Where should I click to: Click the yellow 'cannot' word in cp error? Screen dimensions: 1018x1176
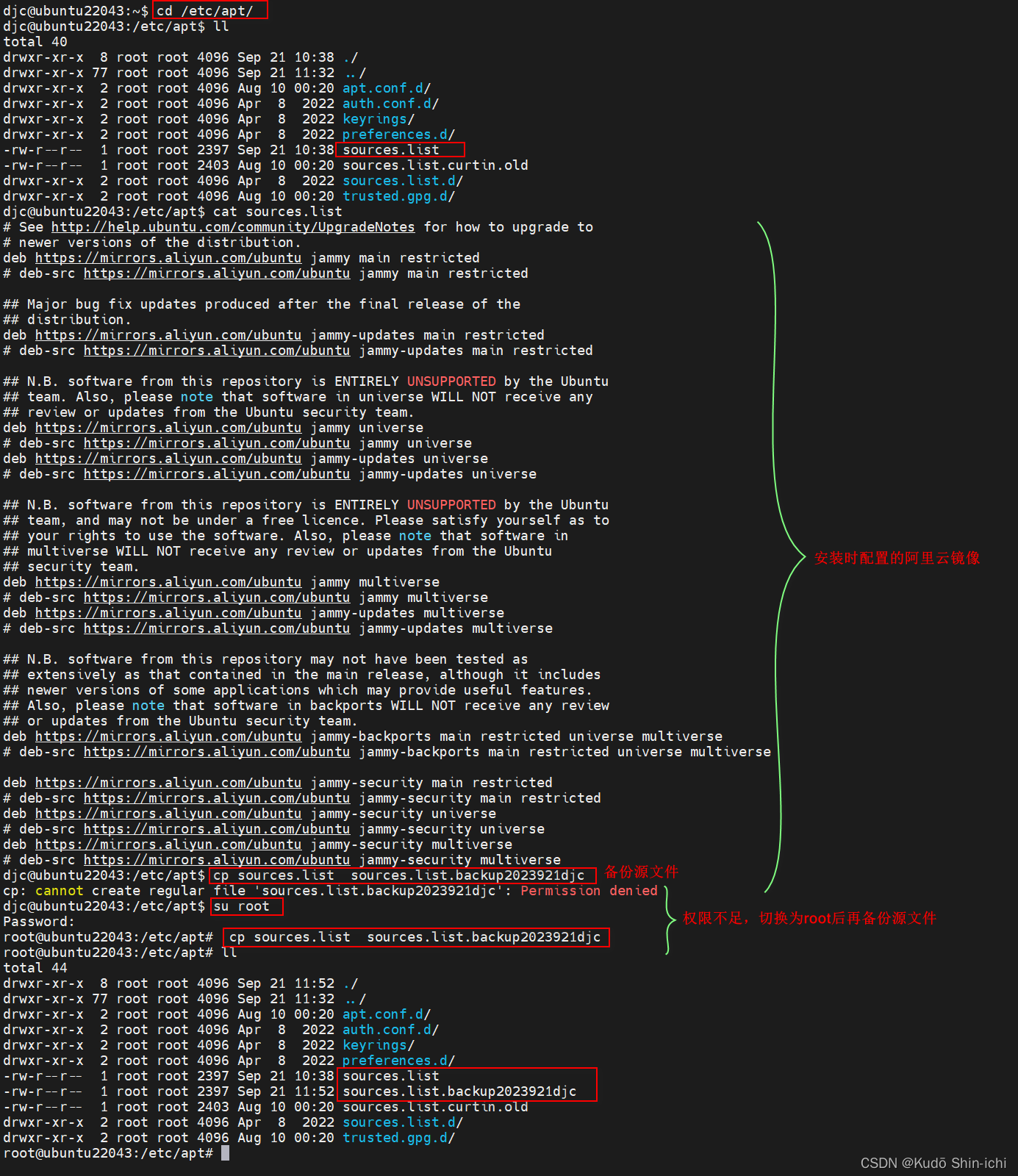tap(60, 891)
